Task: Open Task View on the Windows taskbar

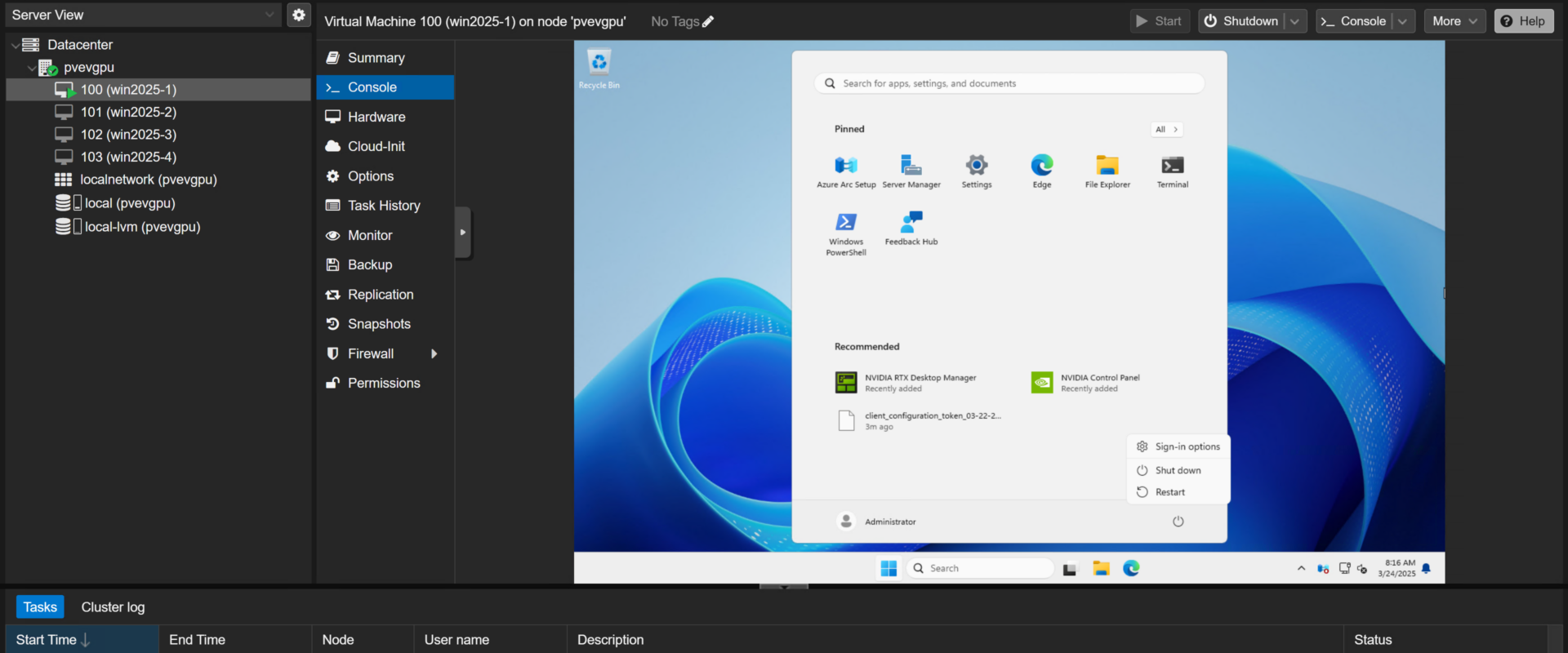Action: pos(1070,569)
